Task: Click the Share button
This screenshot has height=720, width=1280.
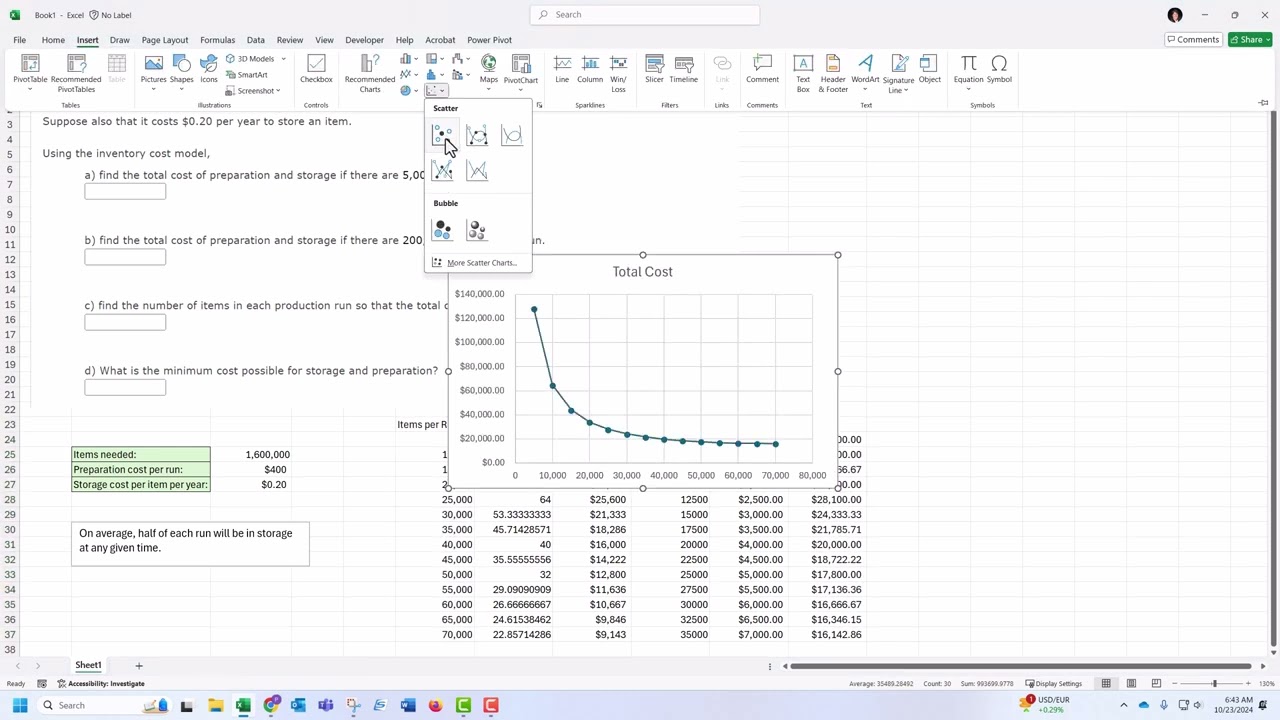Action: 1249,40
